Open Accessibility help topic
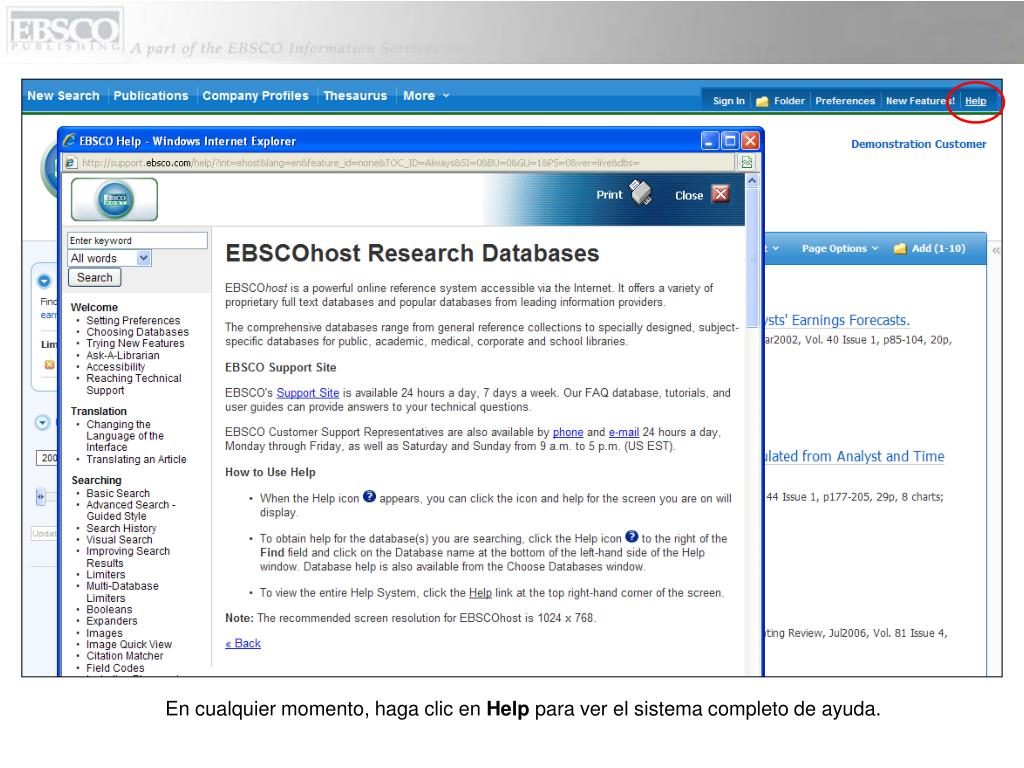This screenshot has height=768, width=1024. 116,366
